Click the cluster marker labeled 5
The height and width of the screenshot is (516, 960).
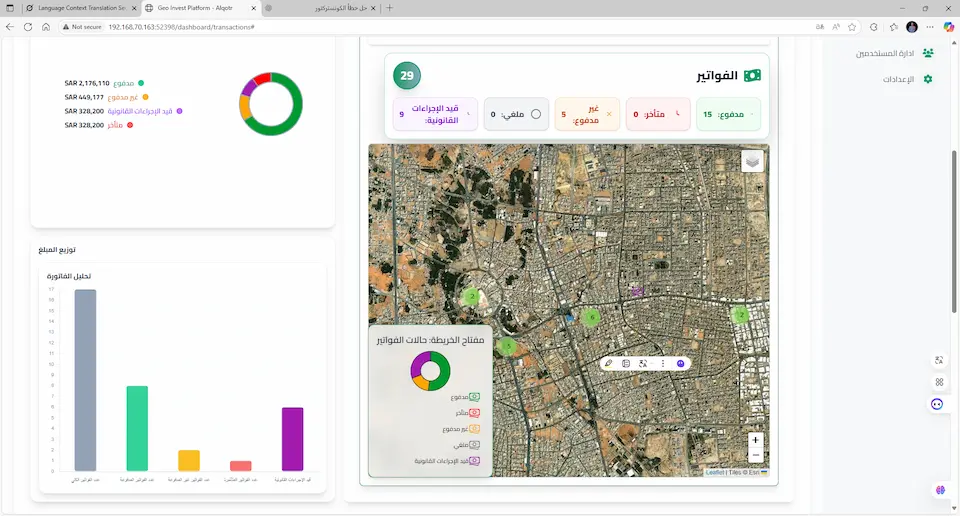click(x=508, y=346)
